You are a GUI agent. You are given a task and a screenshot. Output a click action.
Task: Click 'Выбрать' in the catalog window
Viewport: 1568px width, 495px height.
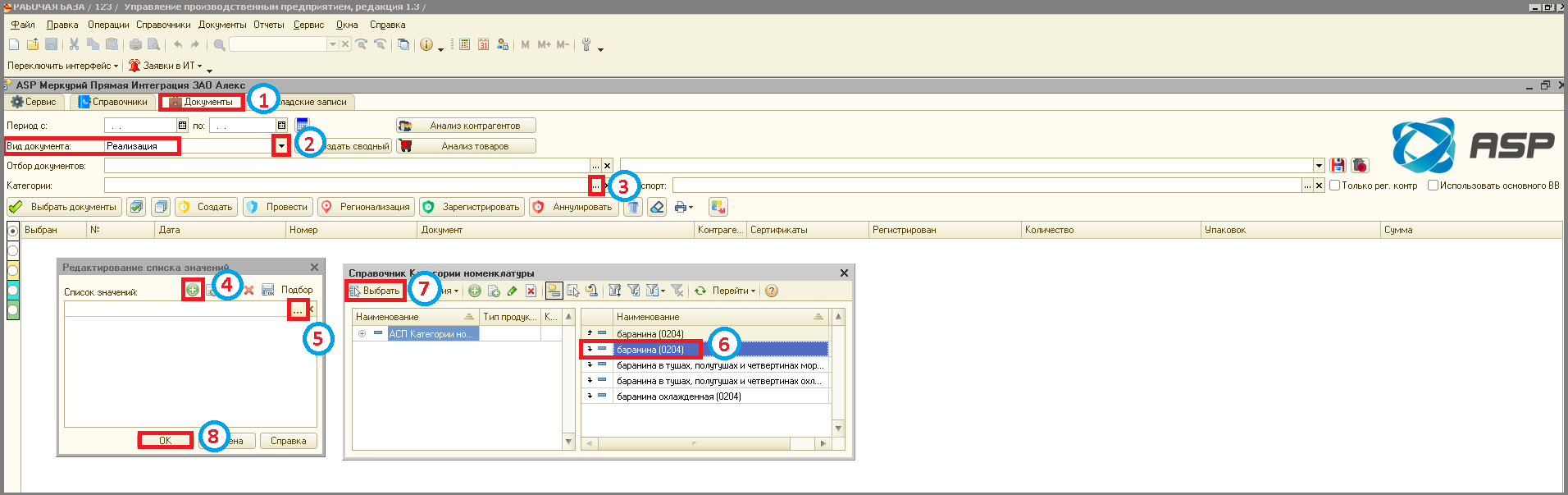coord(375,291)
